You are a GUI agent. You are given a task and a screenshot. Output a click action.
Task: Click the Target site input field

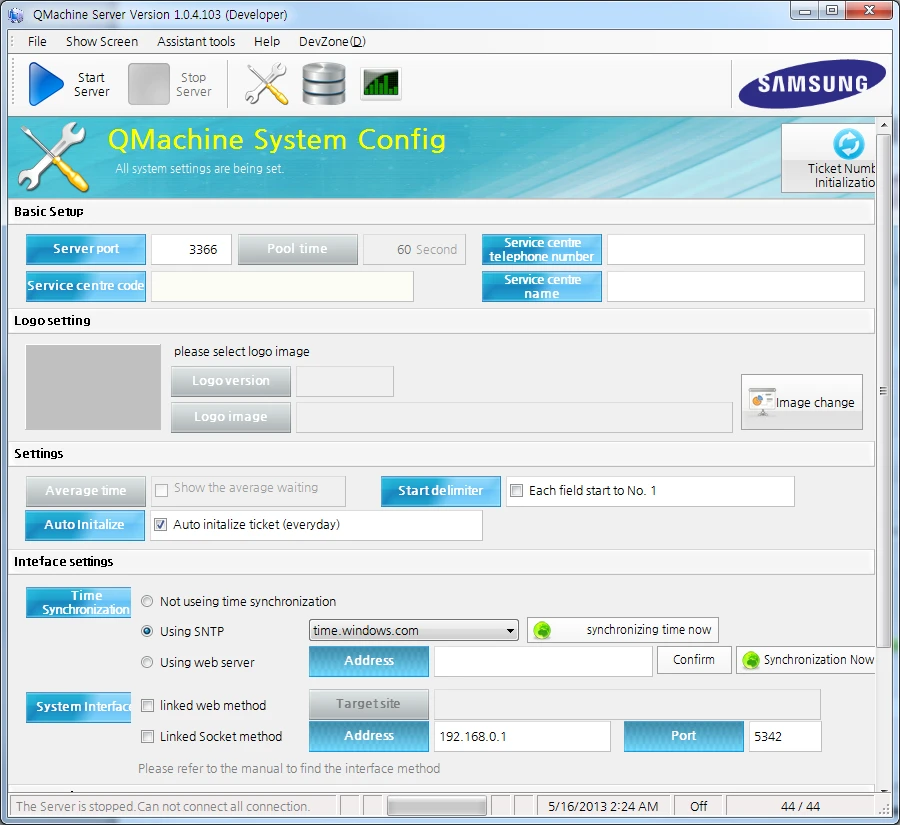pyautogui.click(x=627, y=704)
